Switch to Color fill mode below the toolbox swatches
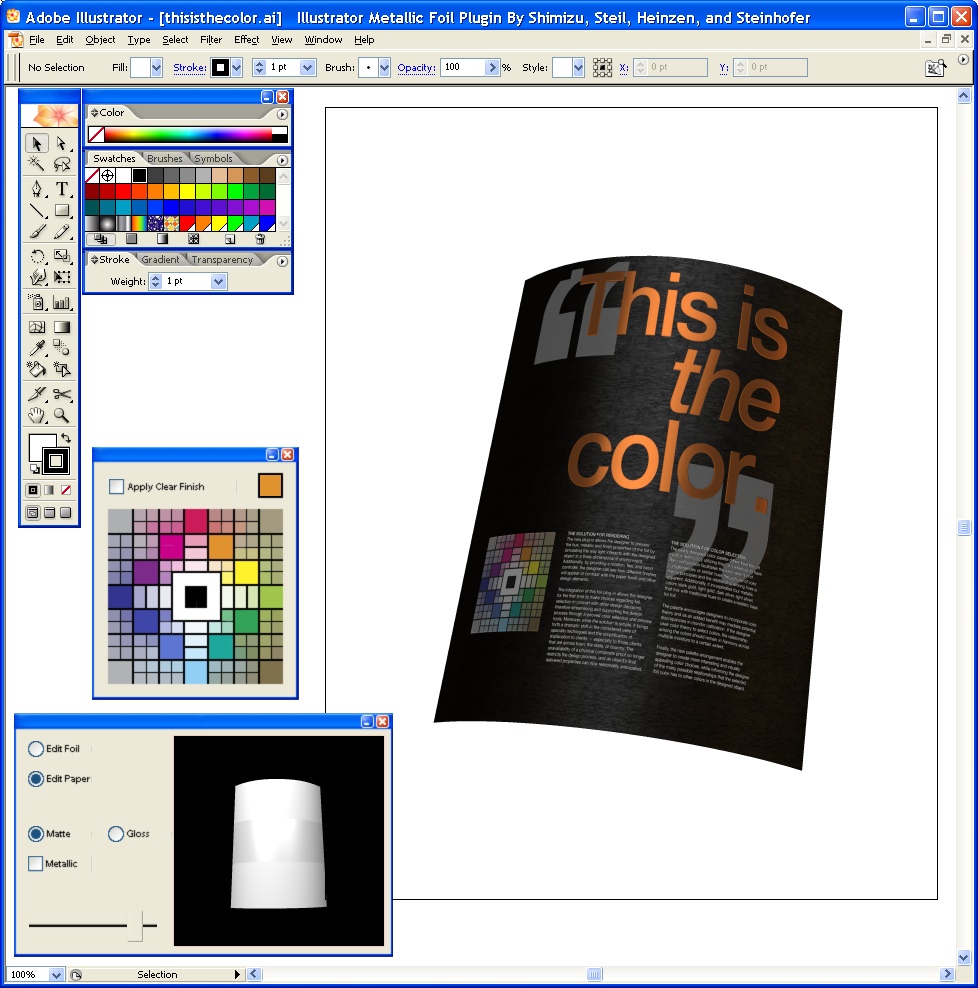978x988 pixels. click(x=33, y=490)
